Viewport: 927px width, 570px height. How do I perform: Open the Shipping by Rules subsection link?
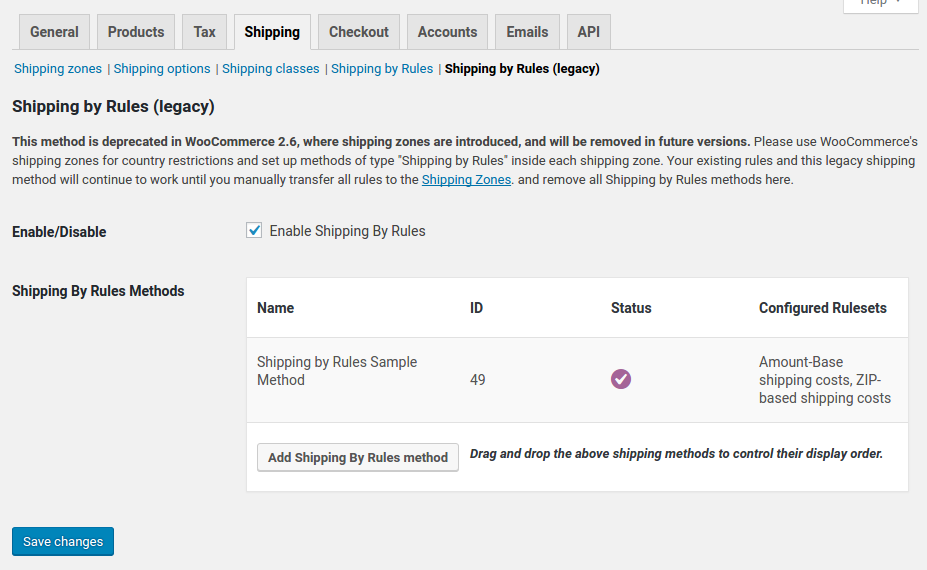tap(382, 69)
